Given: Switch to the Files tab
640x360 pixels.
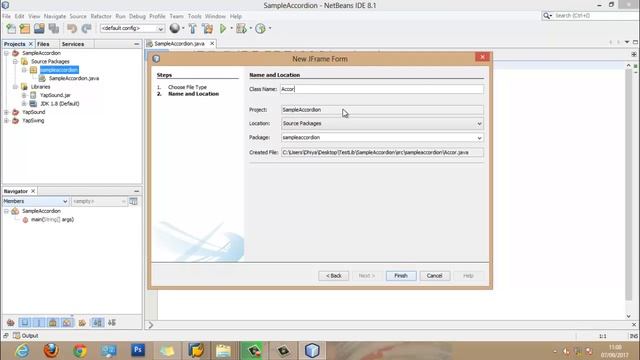Looking at the screenshot, I should 43,44.
